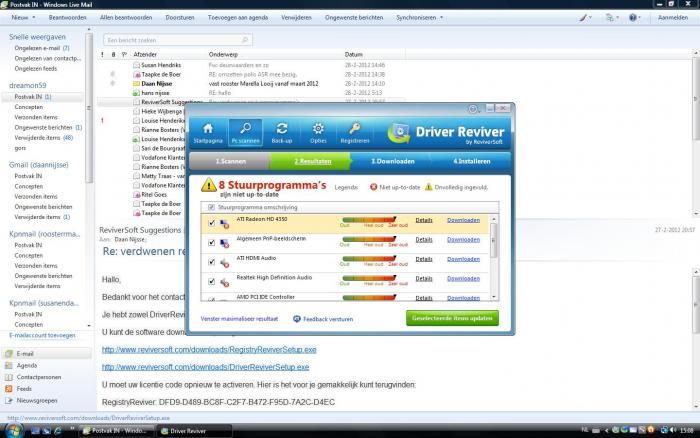Expand the Synchroniseren dropdown arrow

tap(442, 17)
